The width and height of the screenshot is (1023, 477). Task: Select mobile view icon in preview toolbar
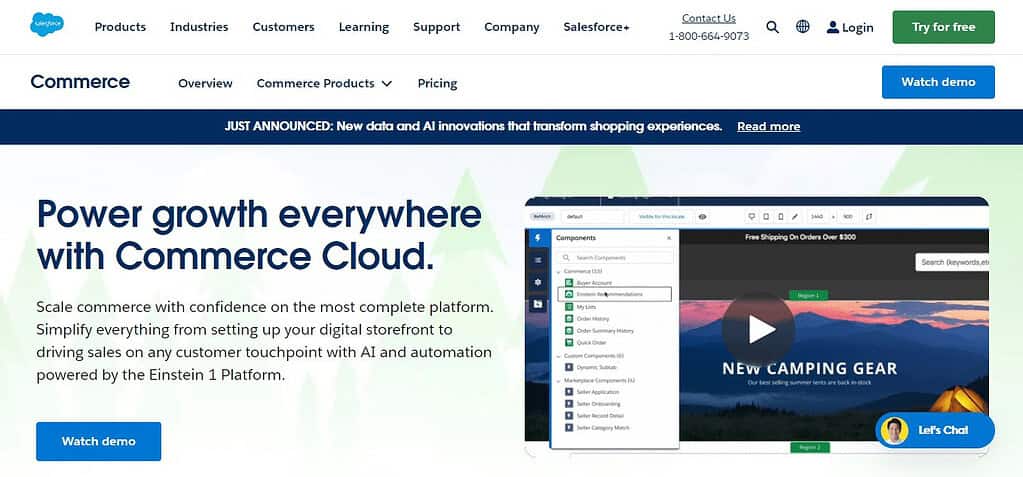point(780,217)
